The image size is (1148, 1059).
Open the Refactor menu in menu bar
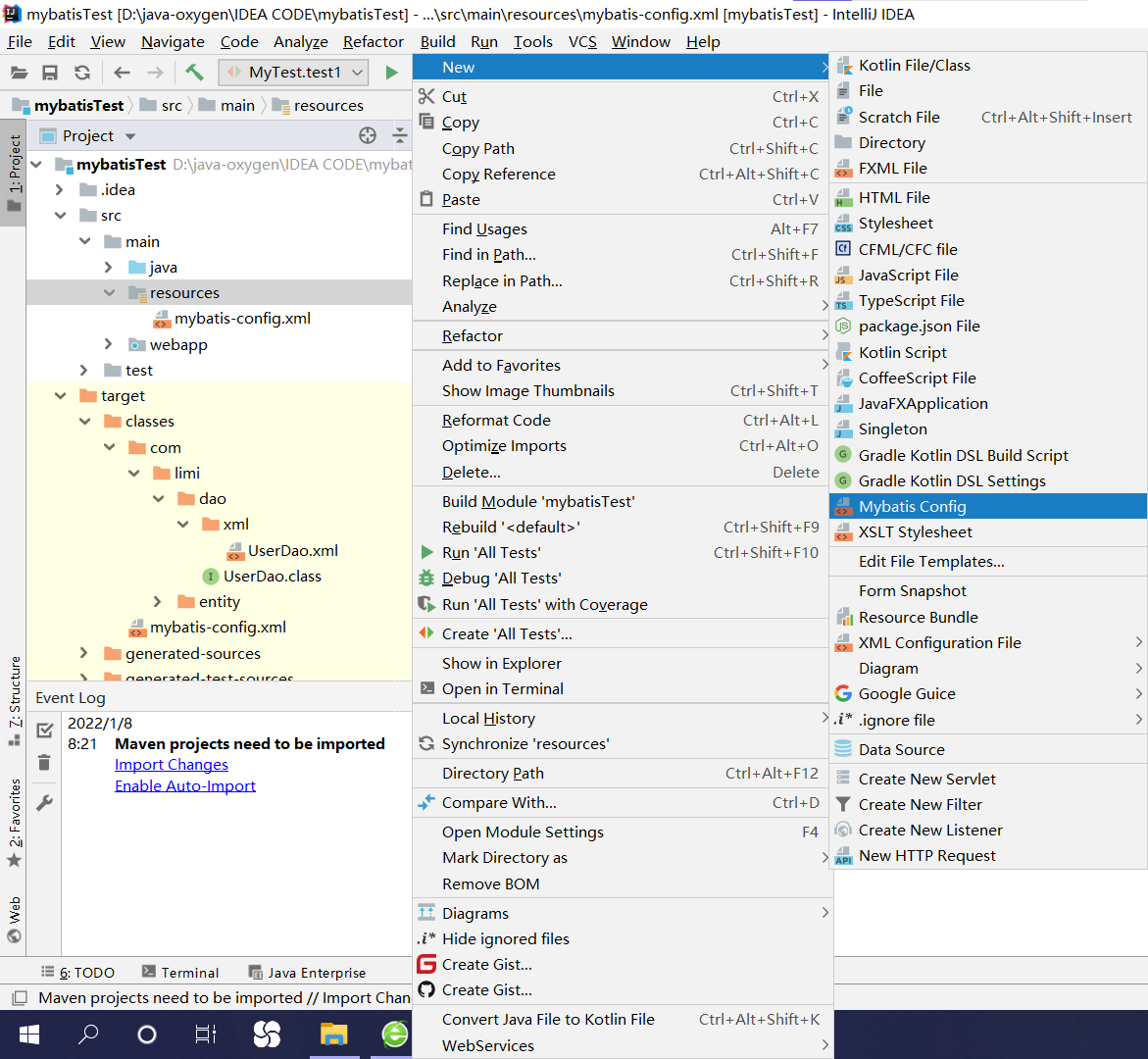374,42
